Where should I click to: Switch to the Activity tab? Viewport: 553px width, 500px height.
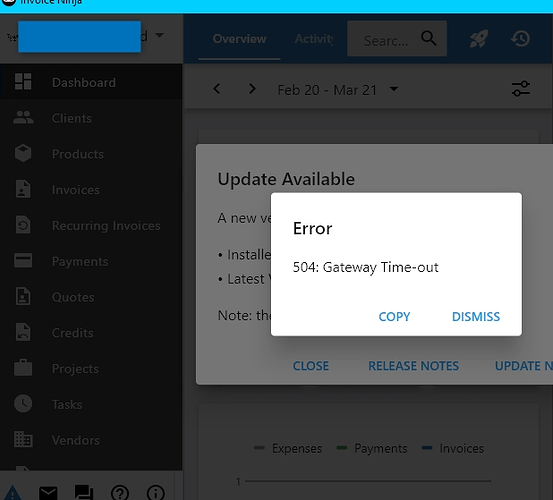tap(314, 39)
